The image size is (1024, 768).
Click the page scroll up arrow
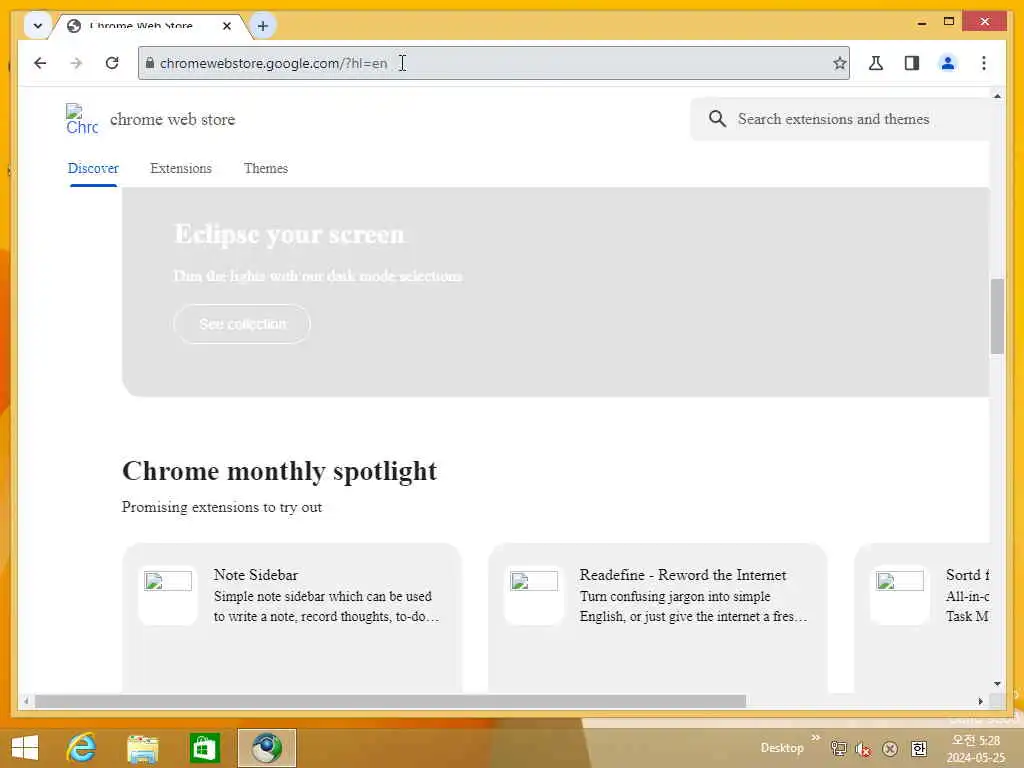coord(997,96)
